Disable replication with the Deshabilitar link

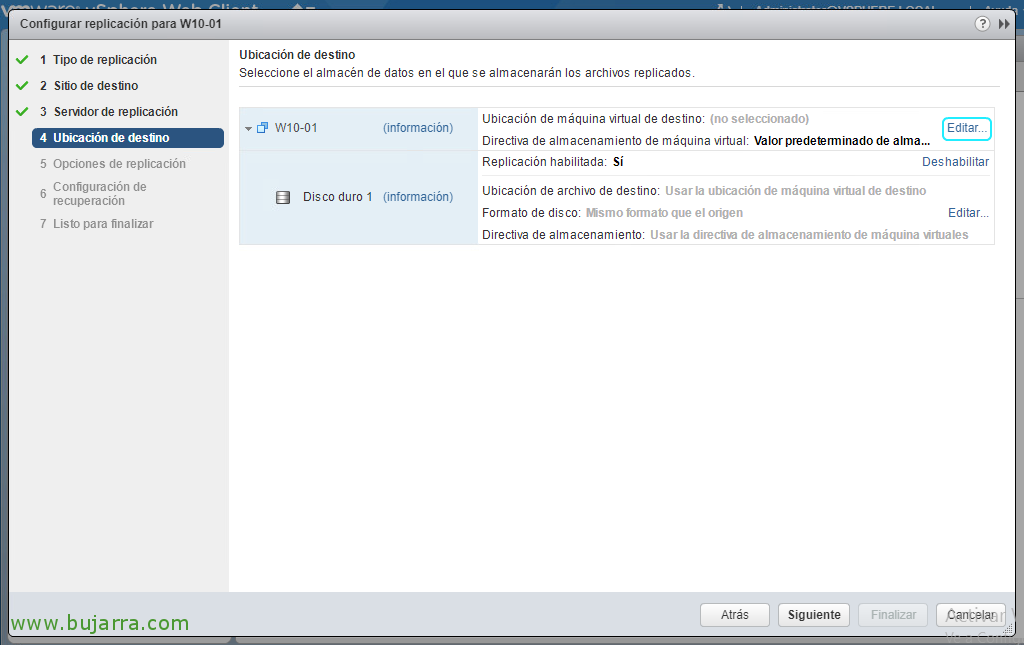(x=955, y=162)
